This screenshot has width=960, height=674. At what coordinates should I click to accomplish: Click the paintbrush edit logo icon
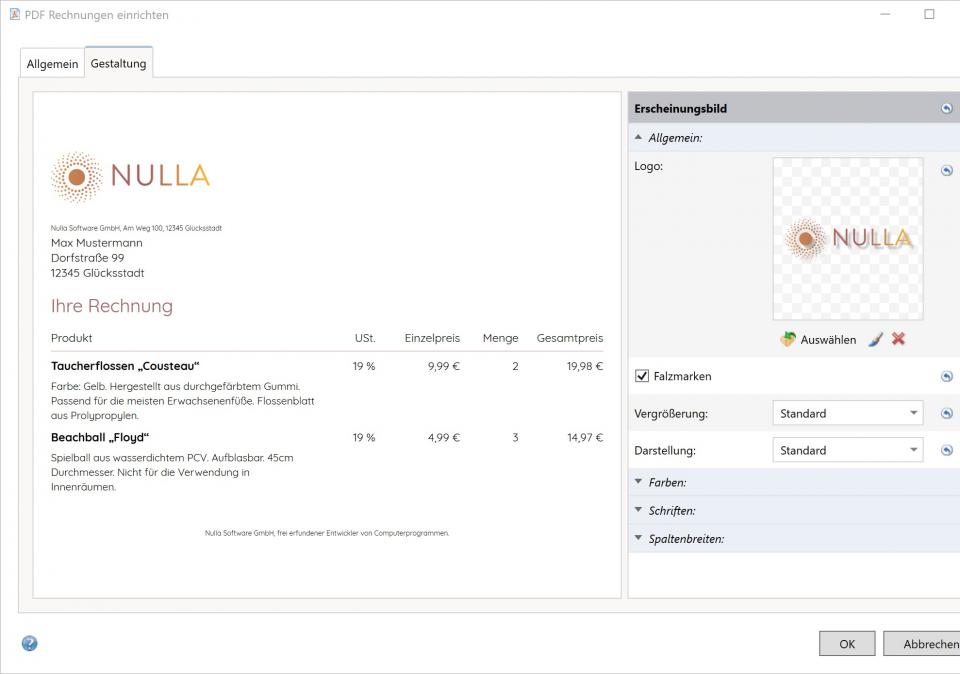click(875, 339)
